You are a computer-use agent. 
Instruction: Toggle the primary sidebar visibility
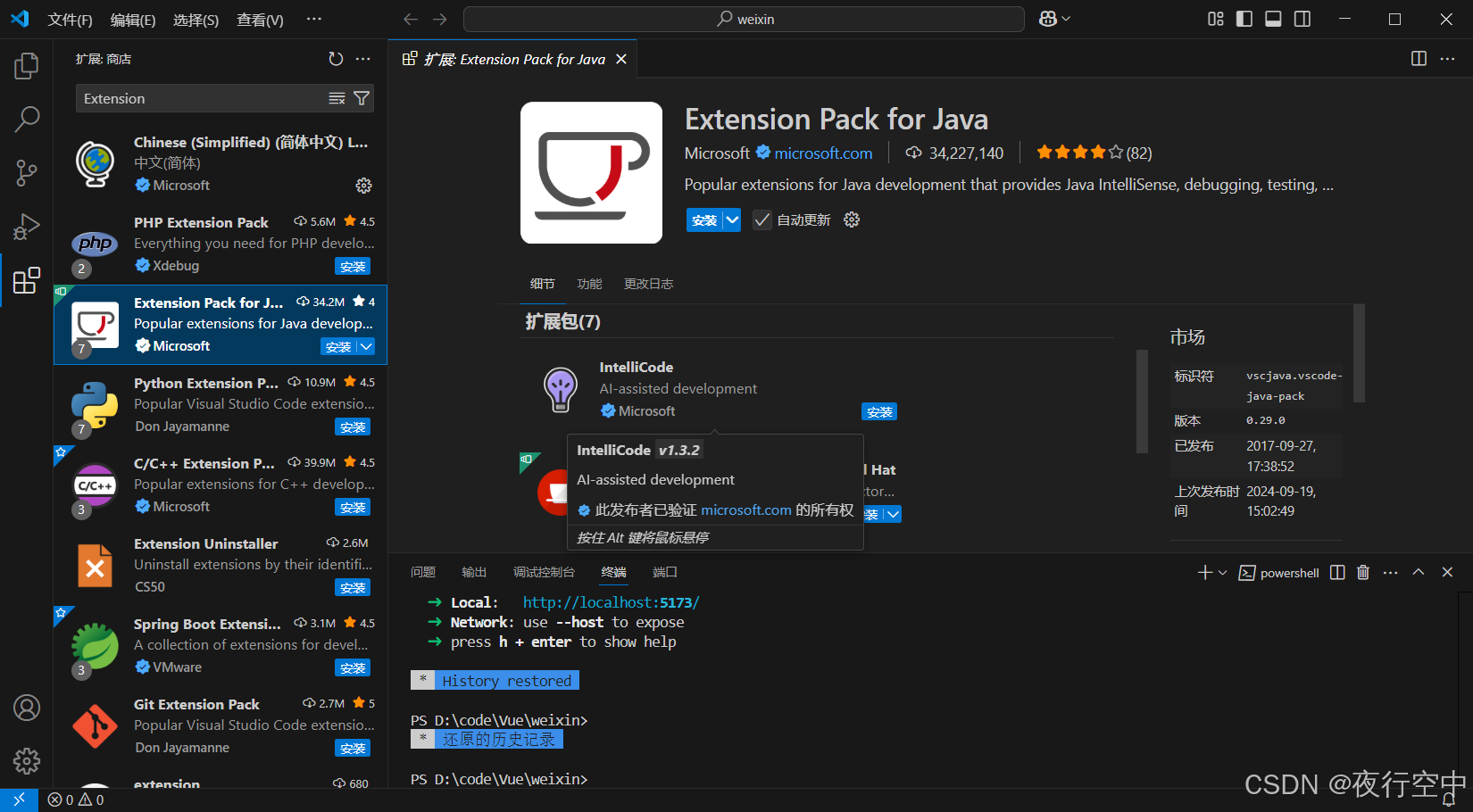click(1244, 19)
